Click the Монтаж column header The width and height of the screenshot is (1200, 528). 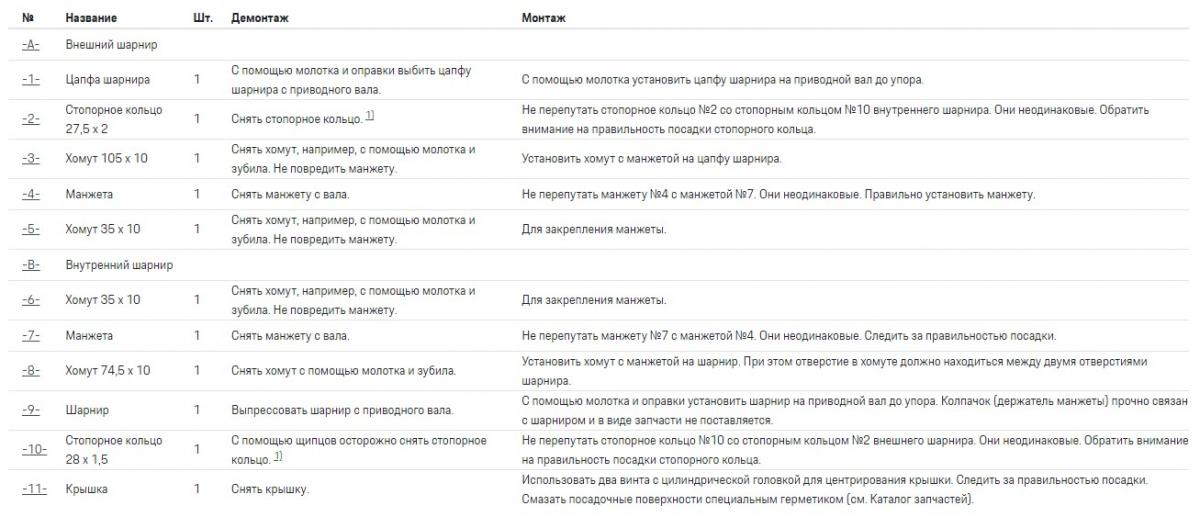point(542,18)
